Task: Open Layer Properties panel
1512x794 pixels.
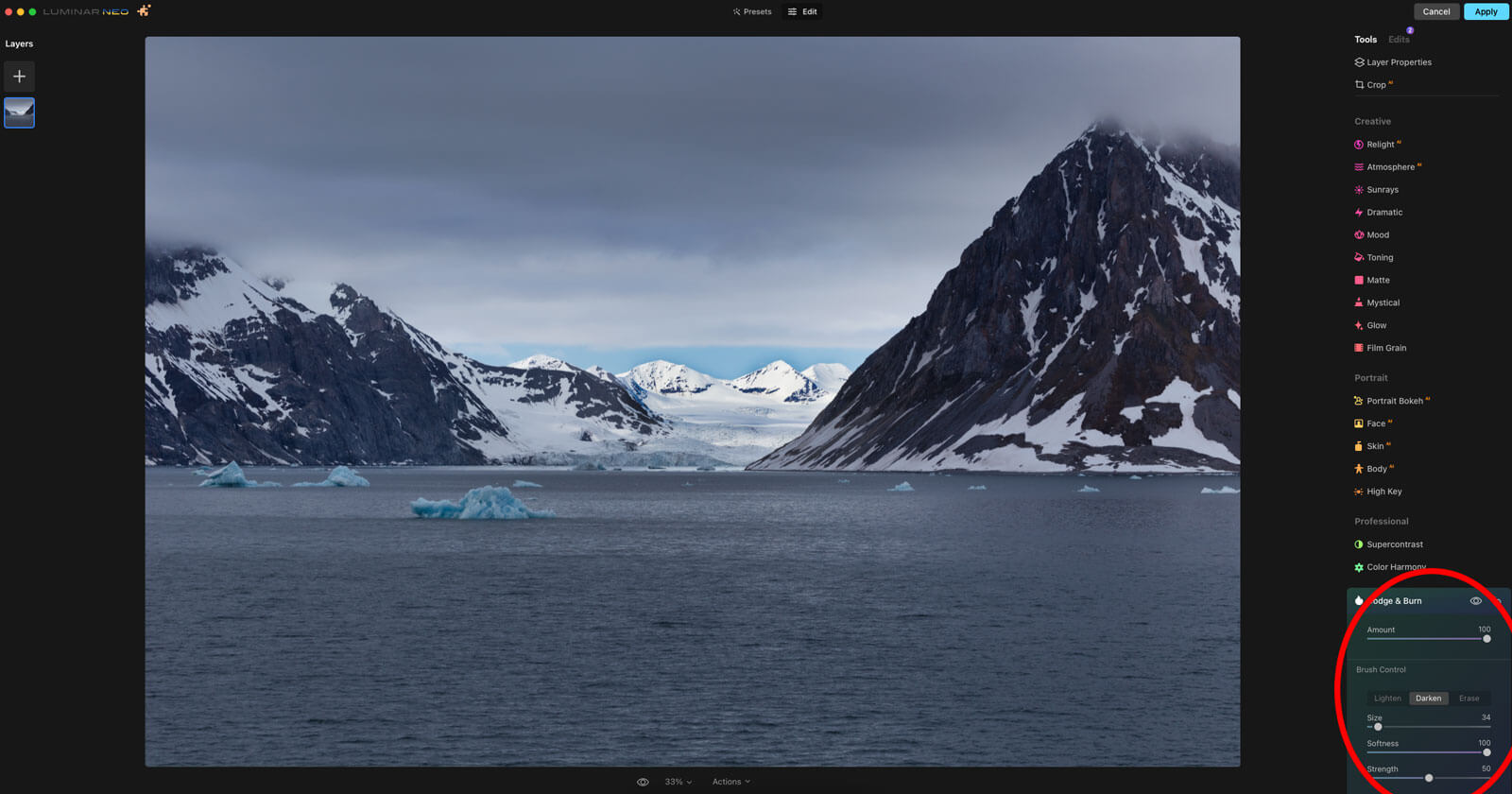Action: pos(1398,62)
